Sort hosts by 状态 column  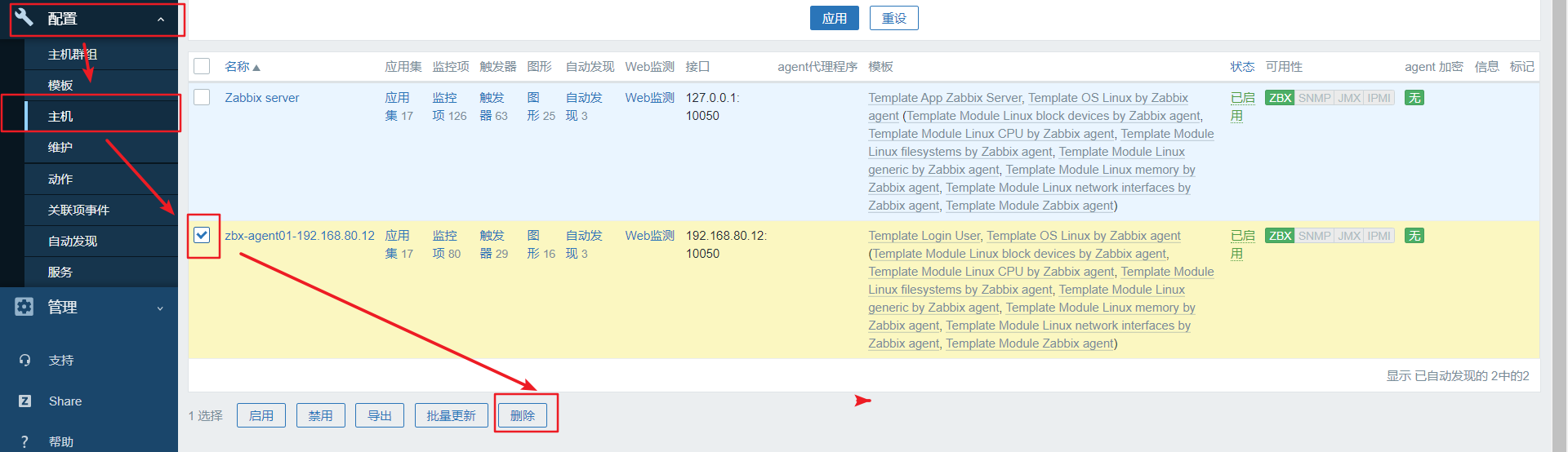(1242, 67)
